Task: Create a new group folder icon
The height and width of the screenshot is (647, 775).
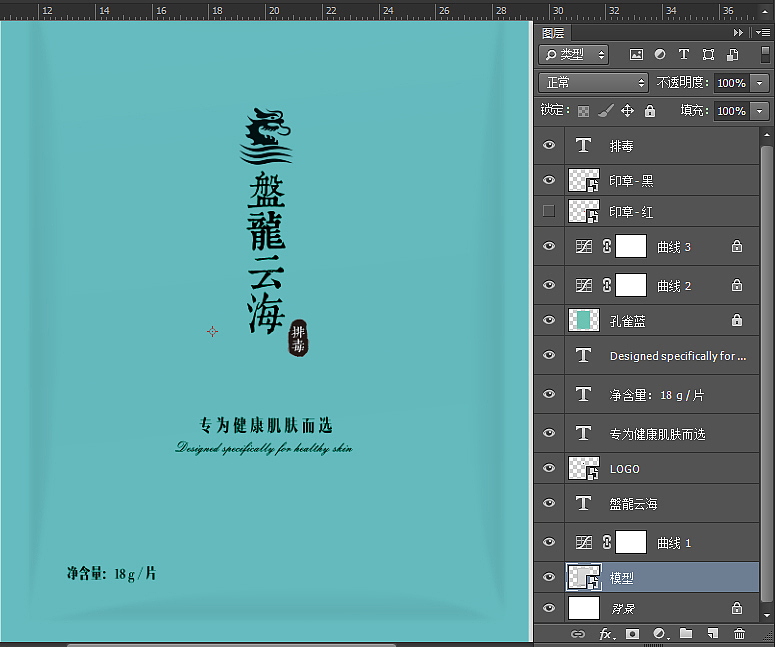Action: point(686,634)
